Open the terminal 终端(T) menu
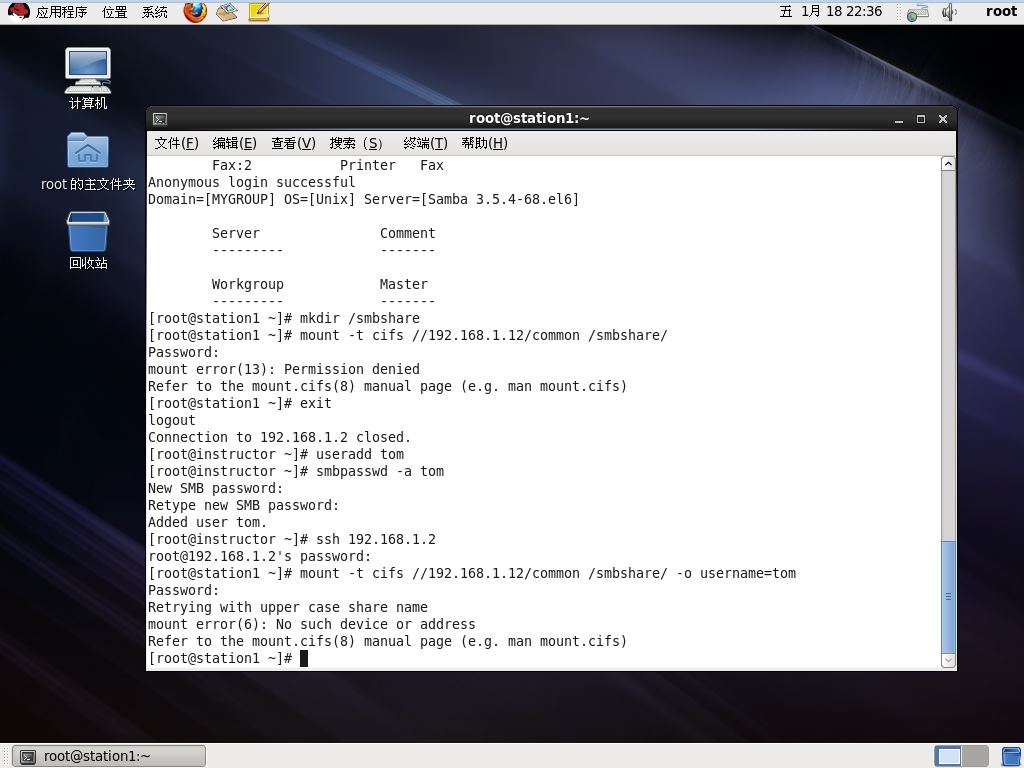The image size is (1024, 768). pos(425,143)
